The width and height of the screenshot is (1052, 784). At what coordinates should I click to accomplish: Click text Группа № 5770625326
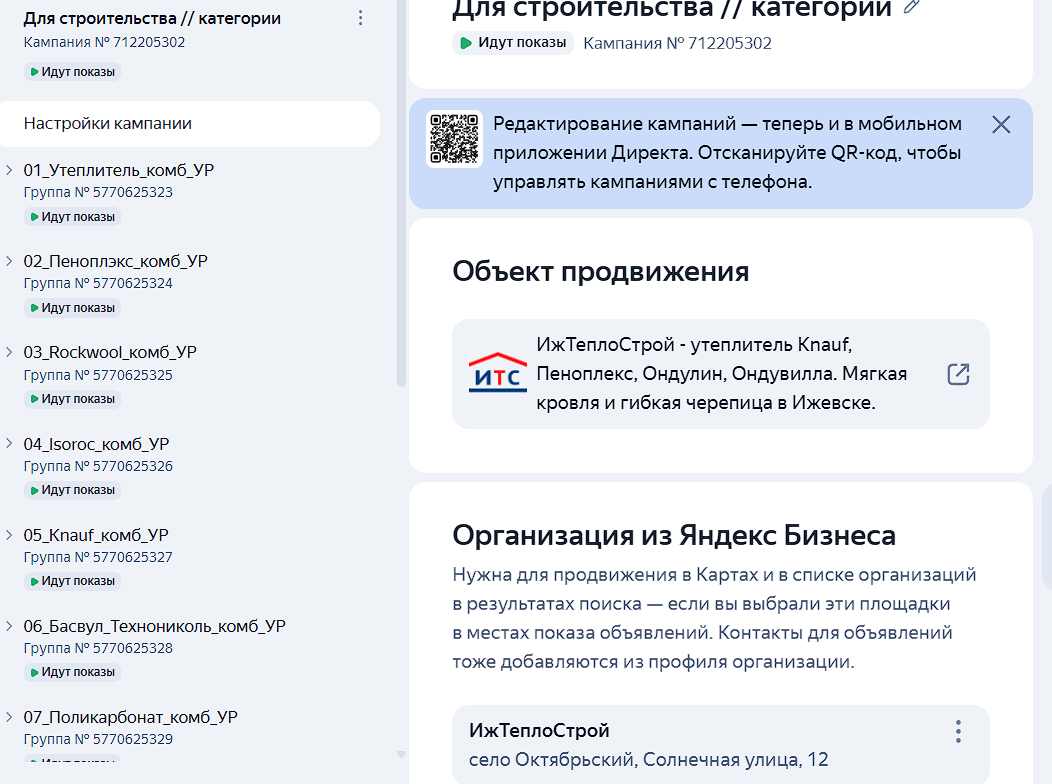tap(98, 466)
